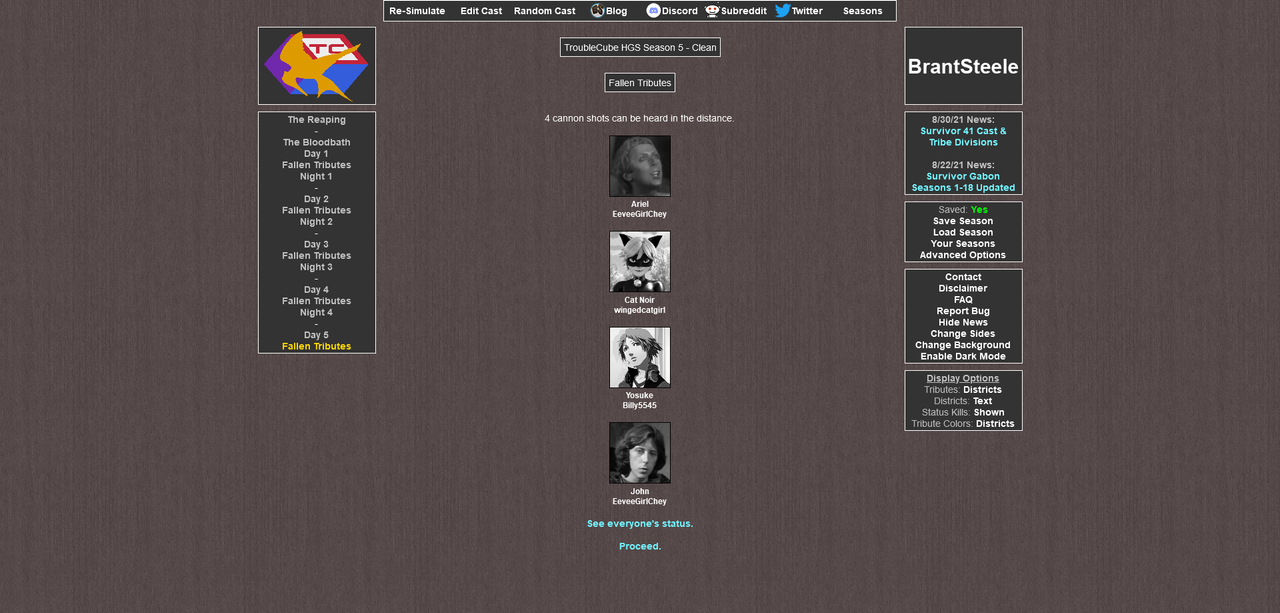This screenshot has width=1280, height=613.
Task: Open Advanced Options
Action: click(x=963, y=255)
